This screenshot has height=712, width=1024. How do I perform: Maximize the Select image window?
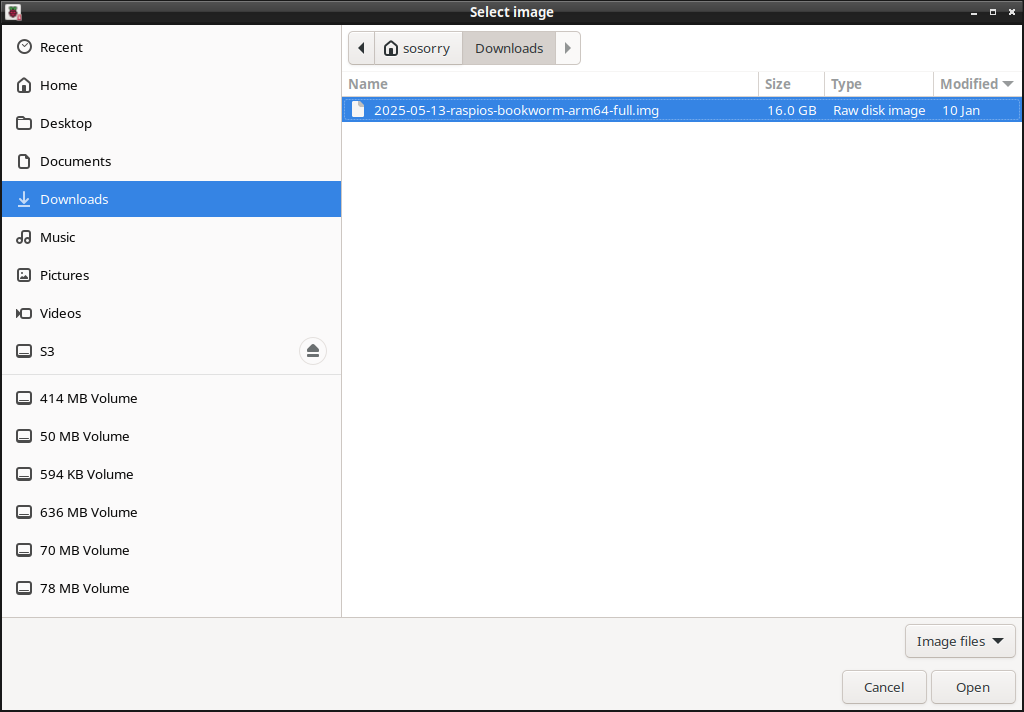click(993, 12)
